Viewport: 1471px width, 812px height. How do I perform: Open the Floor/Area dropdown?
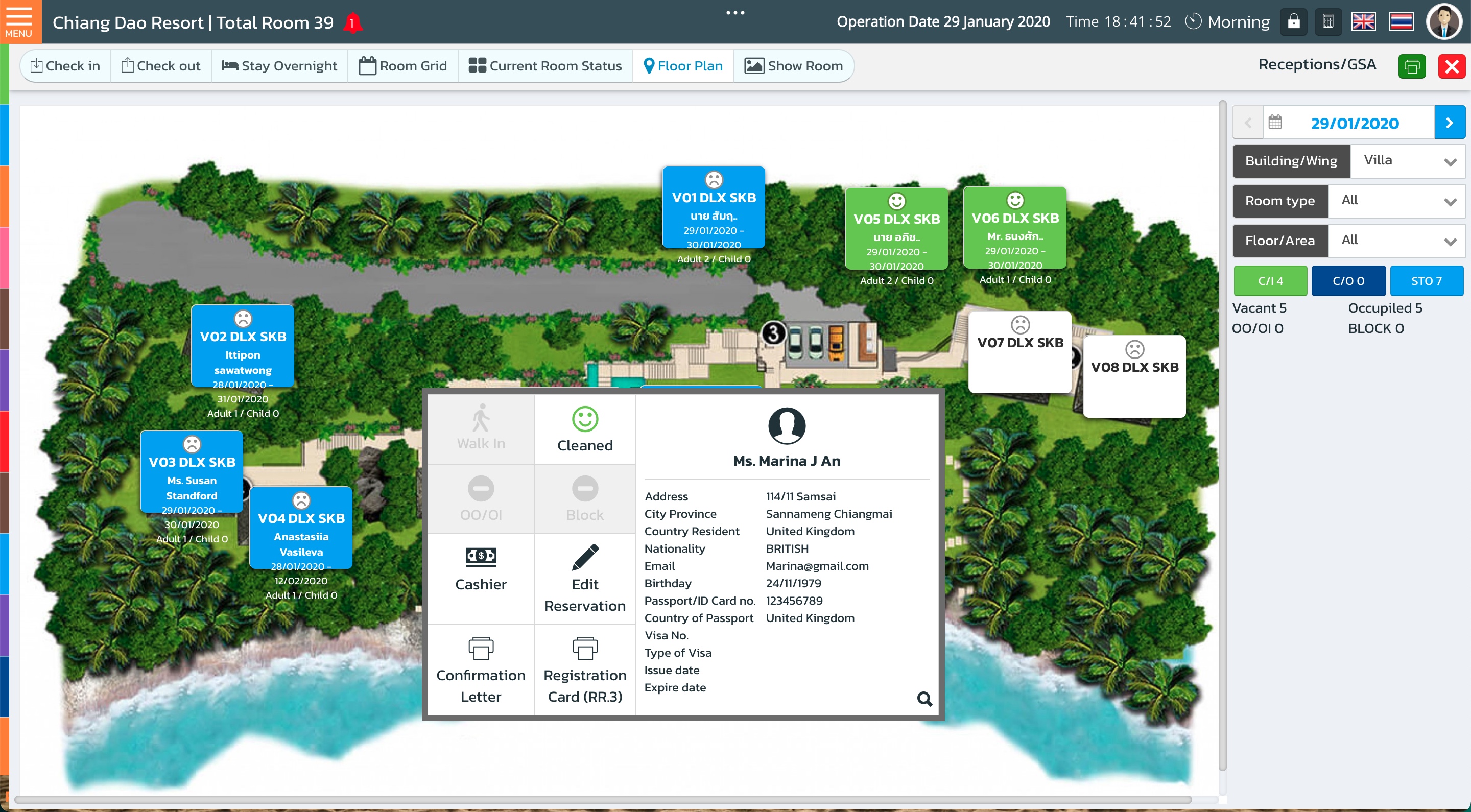(x=1396, y=241)
